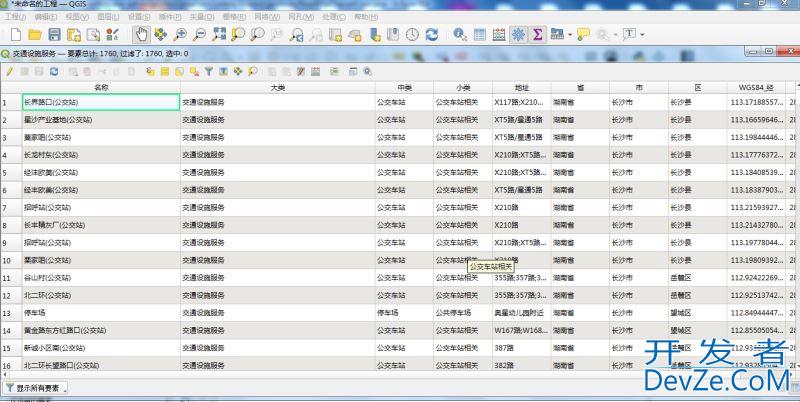Click the horizontal scrollbar left arrow
Image resolution: width=800 pixels, height=402 pixels.
[4, 375]
